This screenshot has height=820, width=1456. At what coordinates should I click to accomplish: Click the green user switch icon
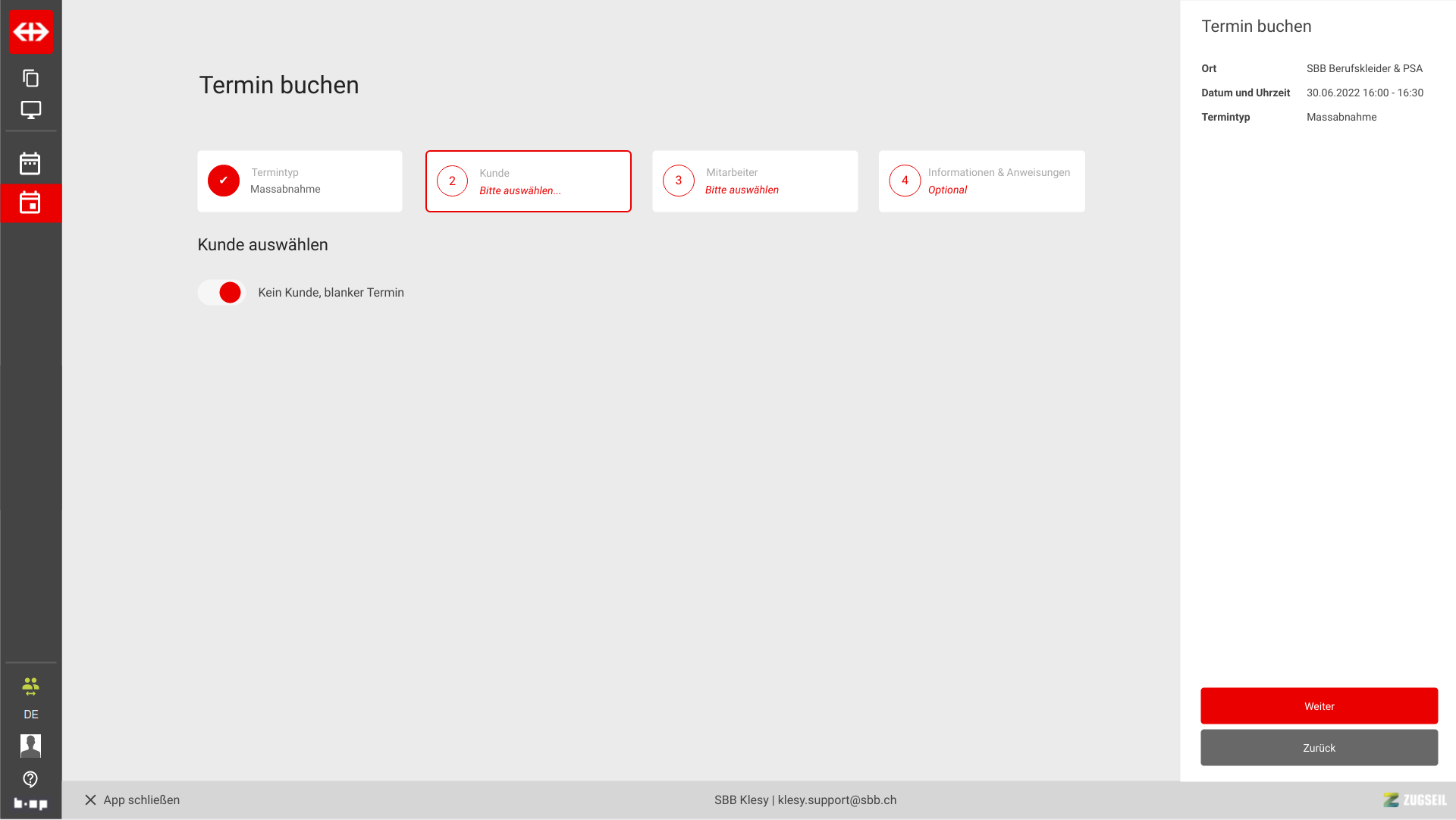pyautogui.click(x=30, y=686)
